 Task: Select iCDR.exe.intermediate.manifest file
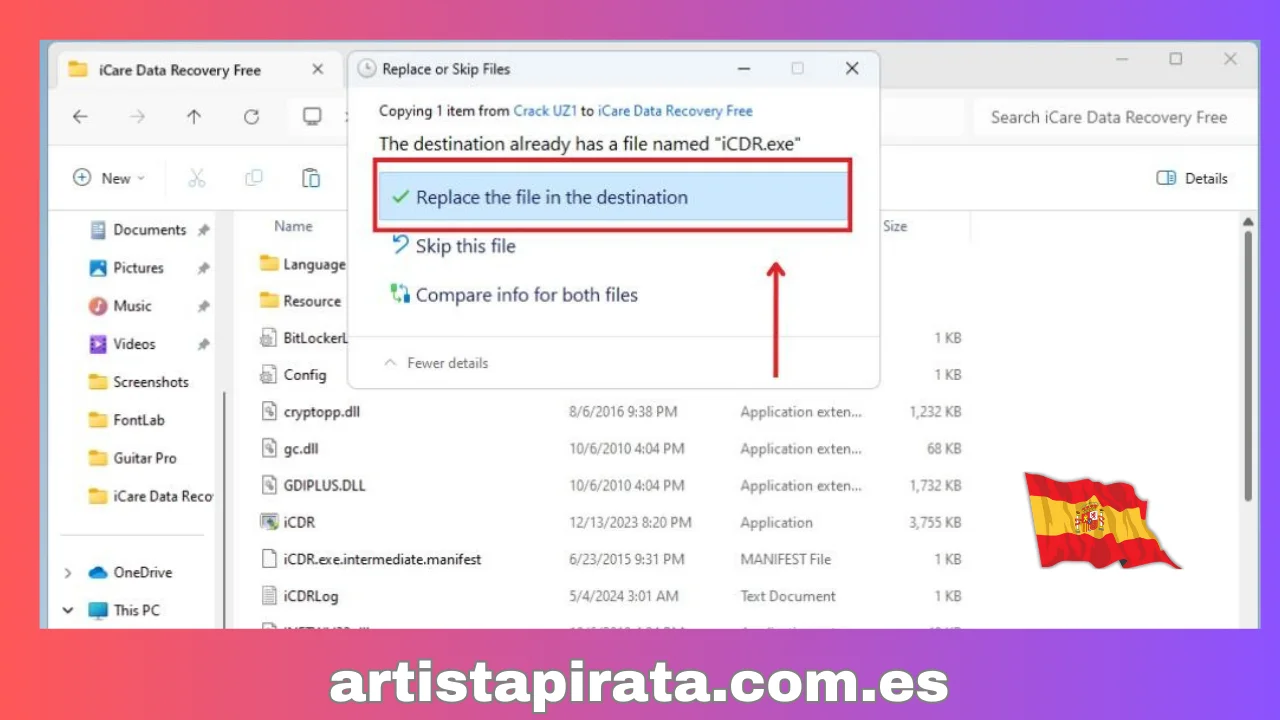tap(610, 559)
